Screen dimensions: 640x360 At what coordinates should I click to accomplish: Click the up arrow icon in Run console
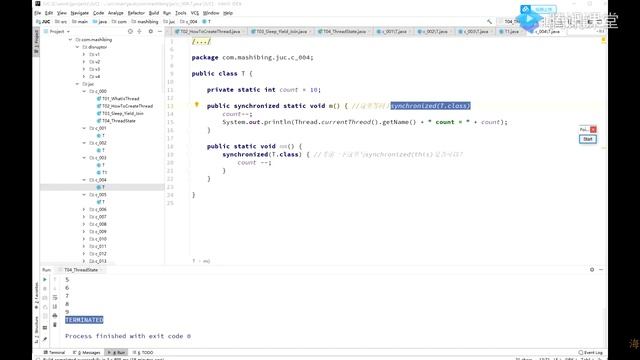pyautogui.click(x=55, y=280)
